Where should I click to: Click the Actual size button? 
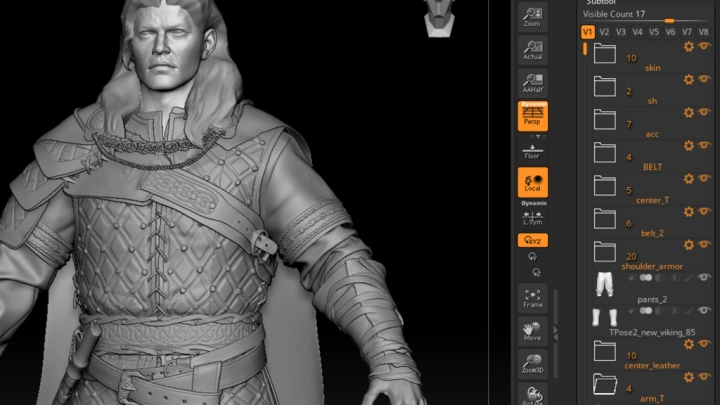[533, 49]
